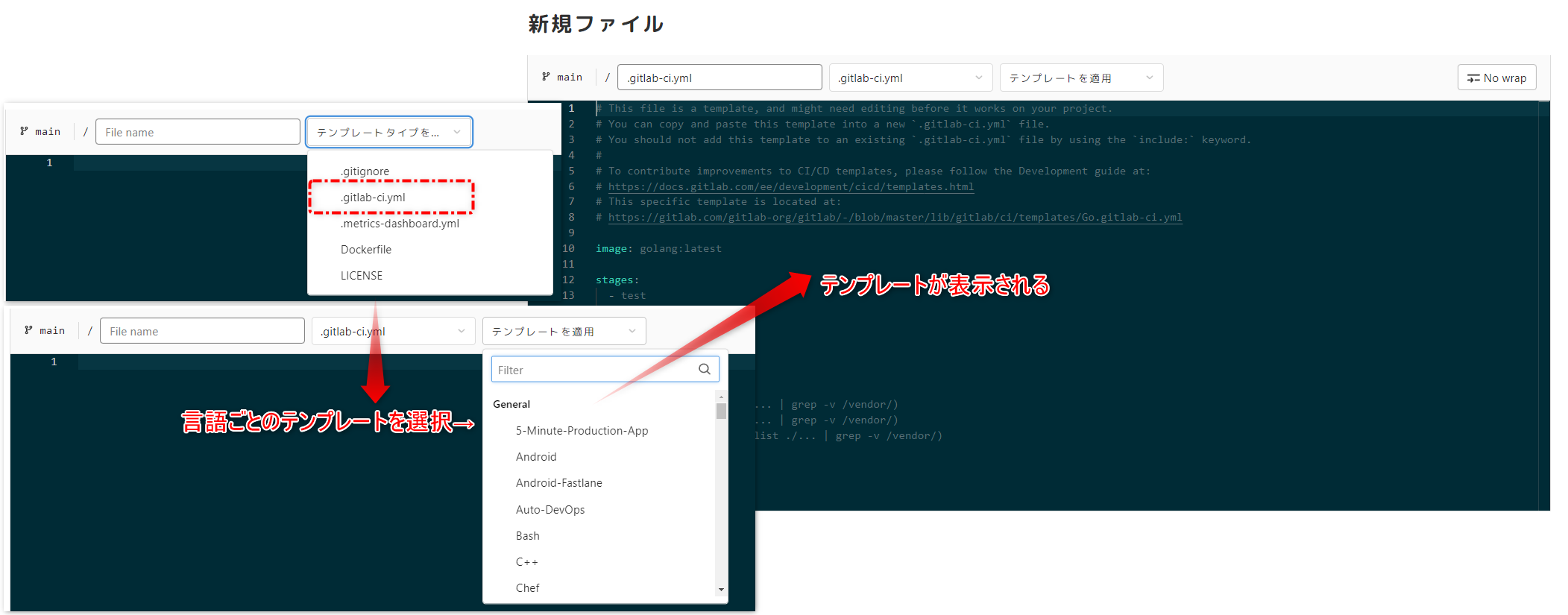Click the Filter search field
The width and height of the screenshot is (1568, 615).
(x=605, y=370)
